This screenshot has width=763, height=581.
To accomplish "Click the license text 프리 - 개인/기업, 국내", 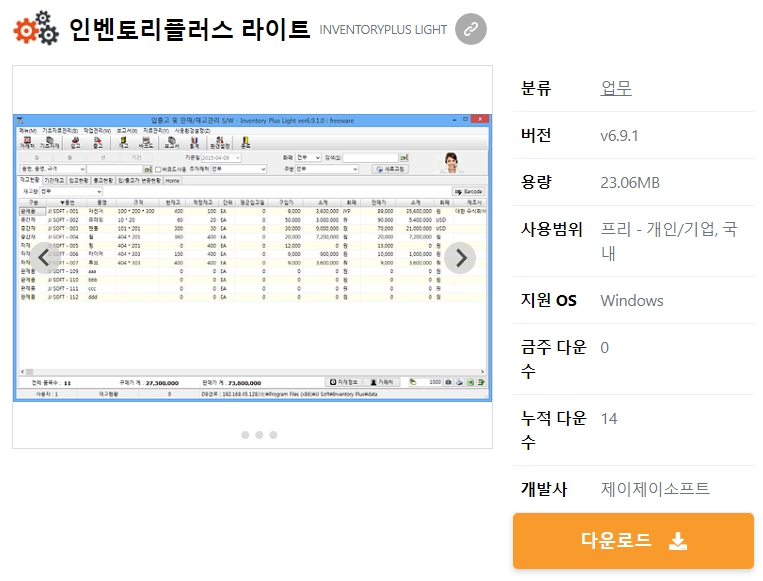I will tap(669, 241).
